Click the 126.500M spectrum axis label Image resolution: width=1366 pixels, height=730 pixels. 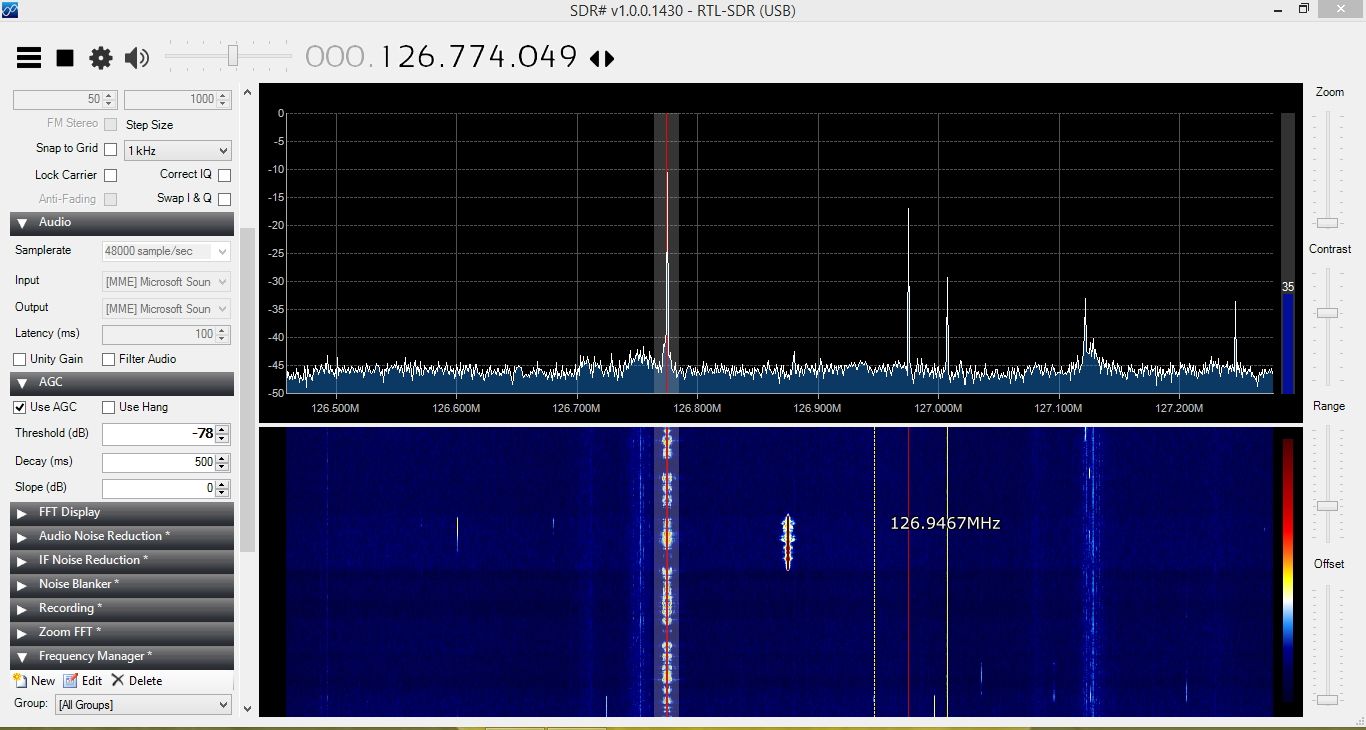pos(336,408)
